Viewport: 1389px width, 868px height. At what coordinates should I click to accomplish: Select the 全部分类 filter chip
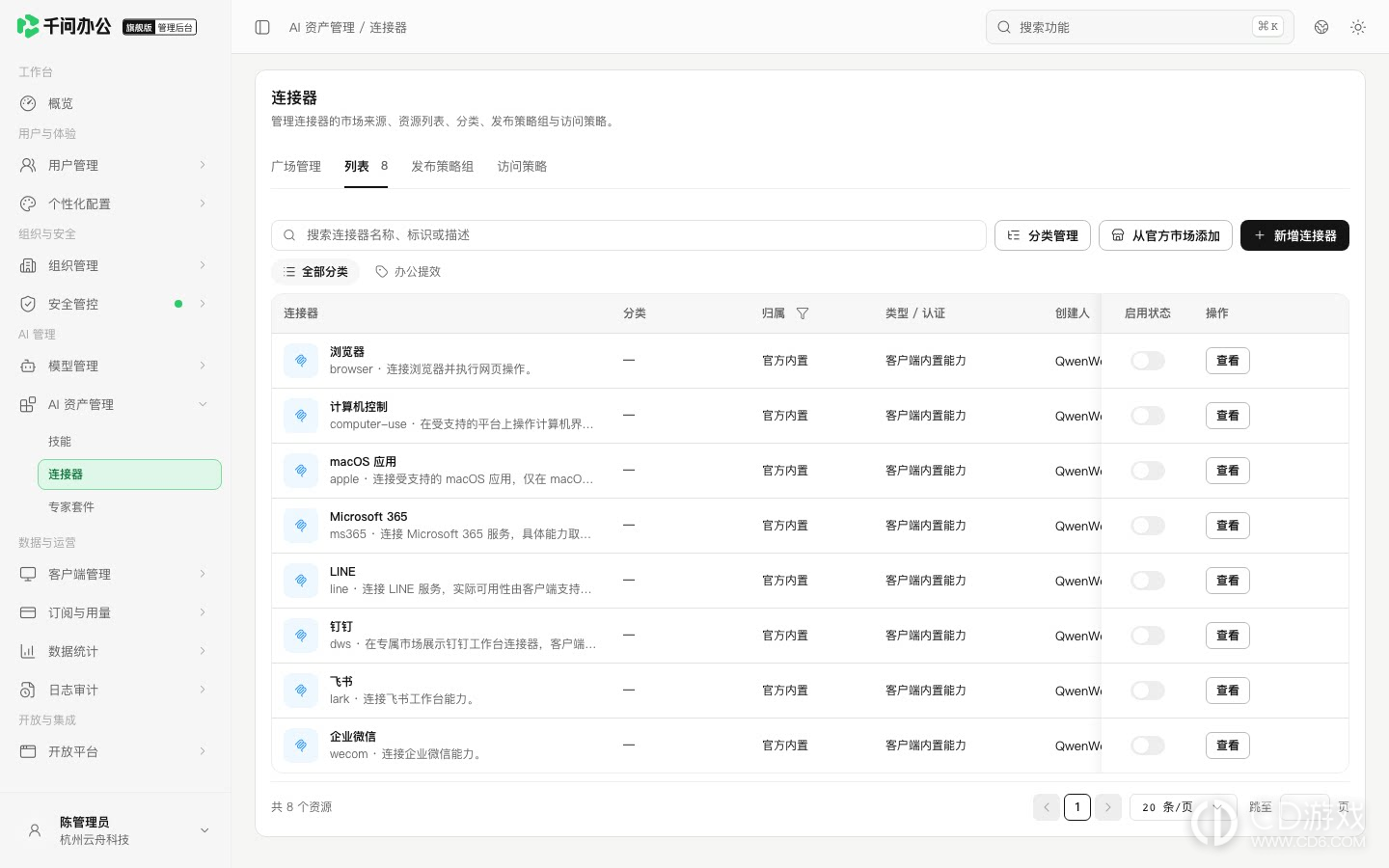[315, 272]
